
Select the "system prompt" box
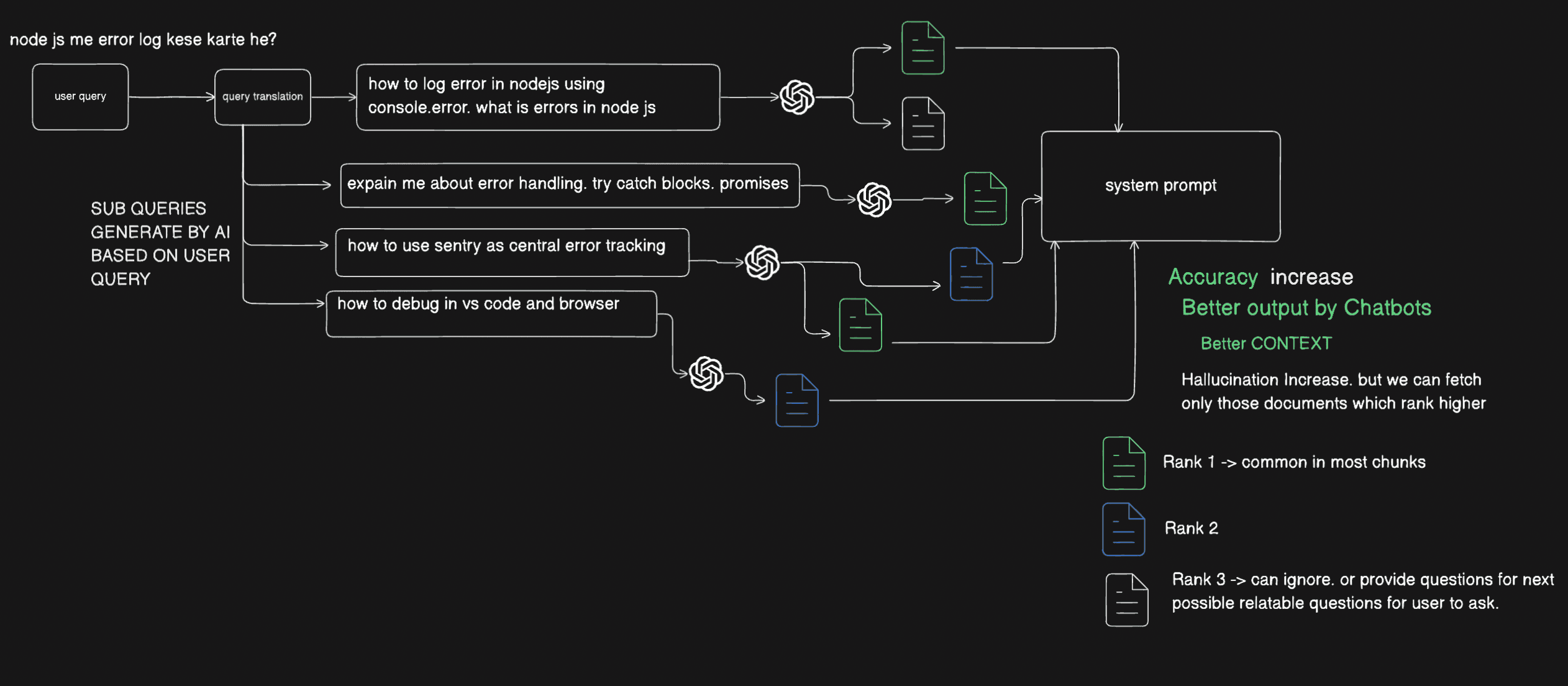pos(1160,186)
